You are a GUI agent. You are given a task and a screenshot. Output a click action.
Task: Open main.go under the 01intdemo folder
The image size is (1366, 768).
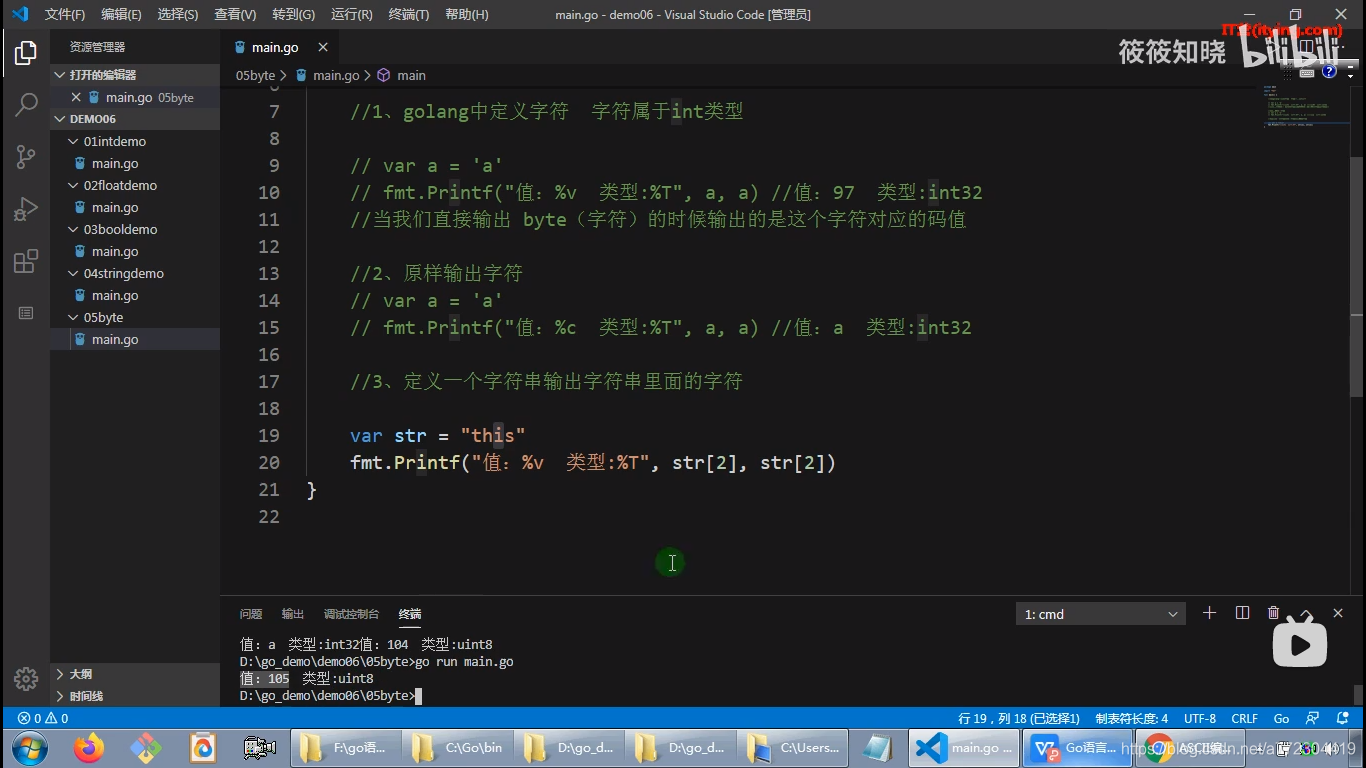coord(135,163)
